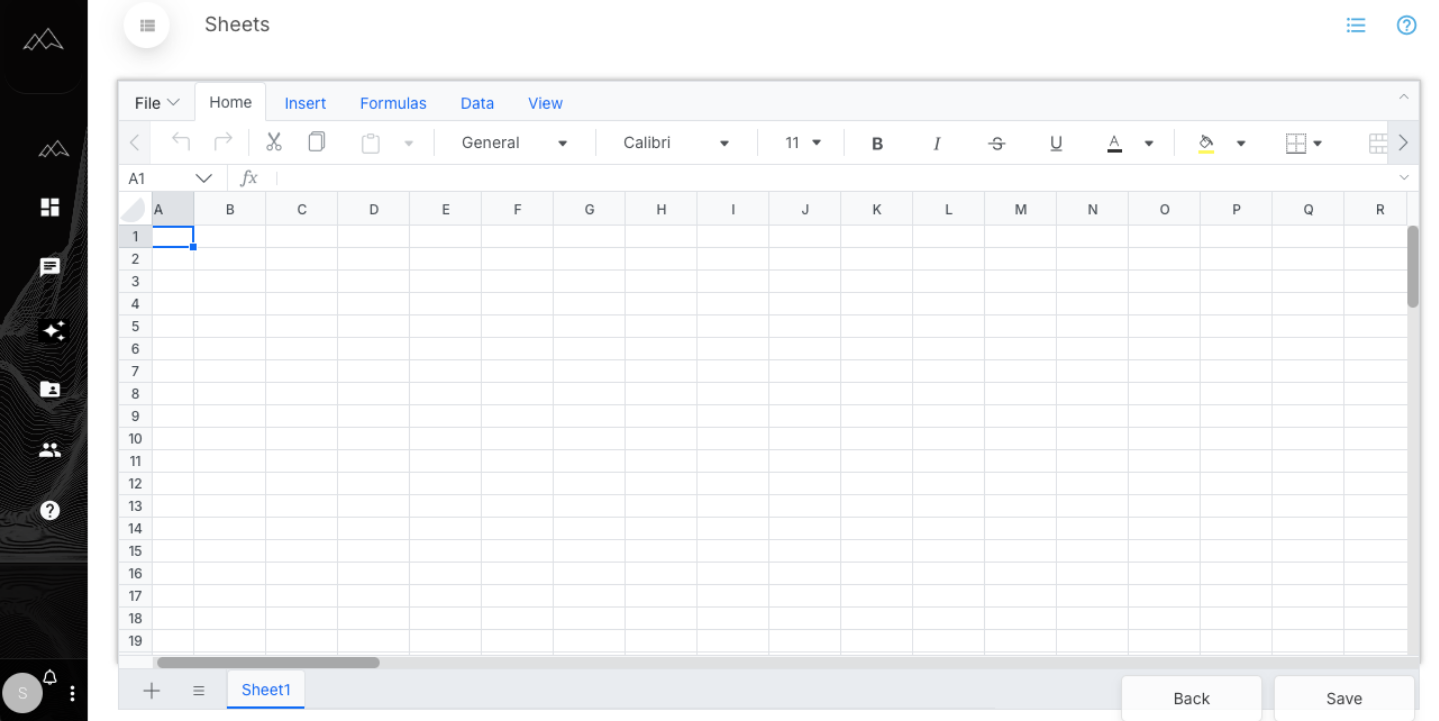Open the messages icon in the left sidebar
This screenshot has width=1439, height=721.
point(49,266)
